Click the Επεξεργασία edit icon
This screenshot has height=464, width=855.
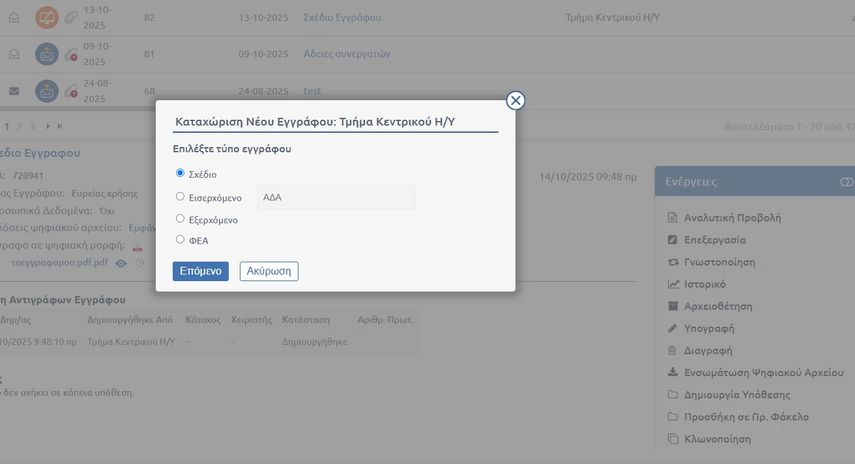[673, 240]
